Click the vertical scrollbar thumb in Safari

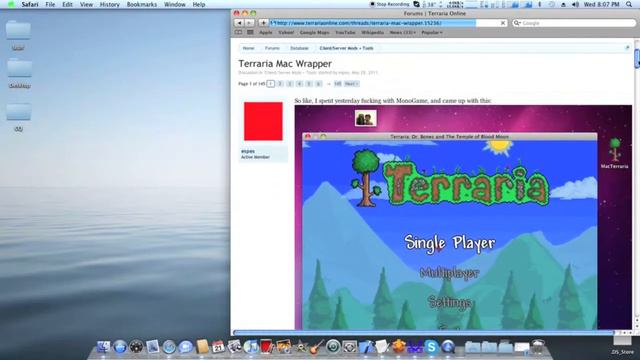click(x=637, y=58)
